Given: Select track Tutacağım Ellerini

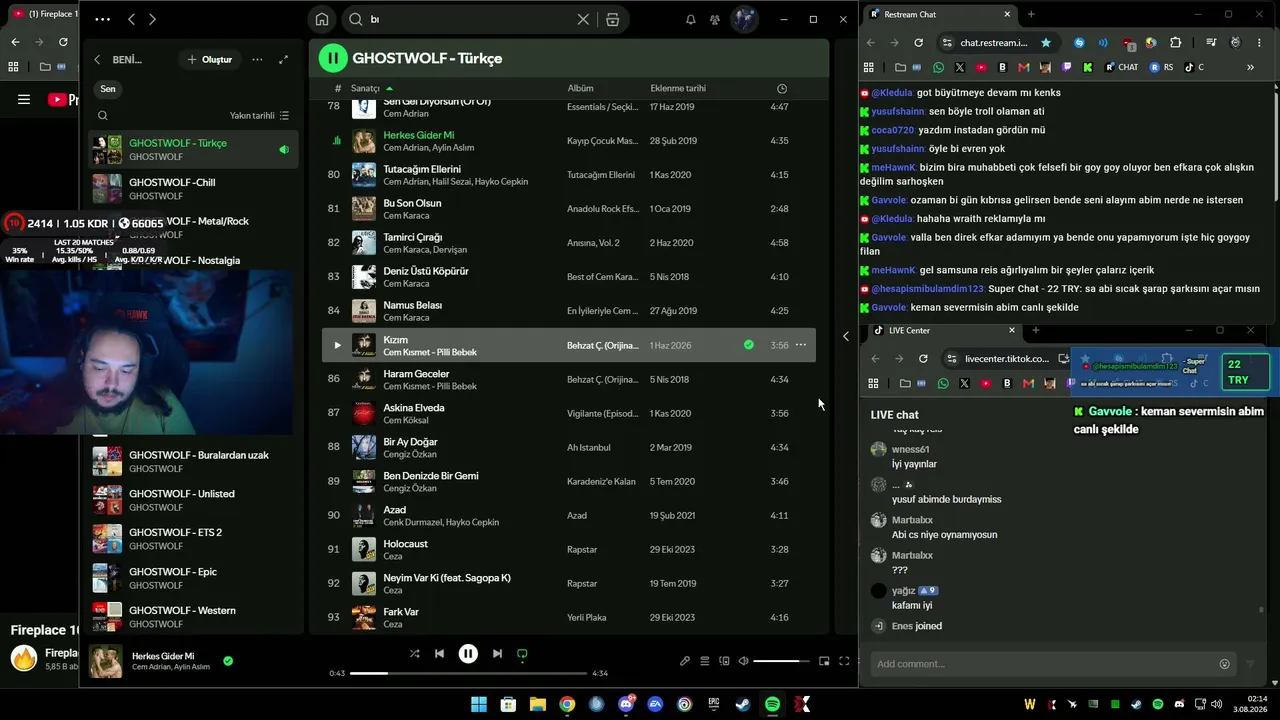Looking at the screenshot, I should pyautogui.click(x=569, y=175).
